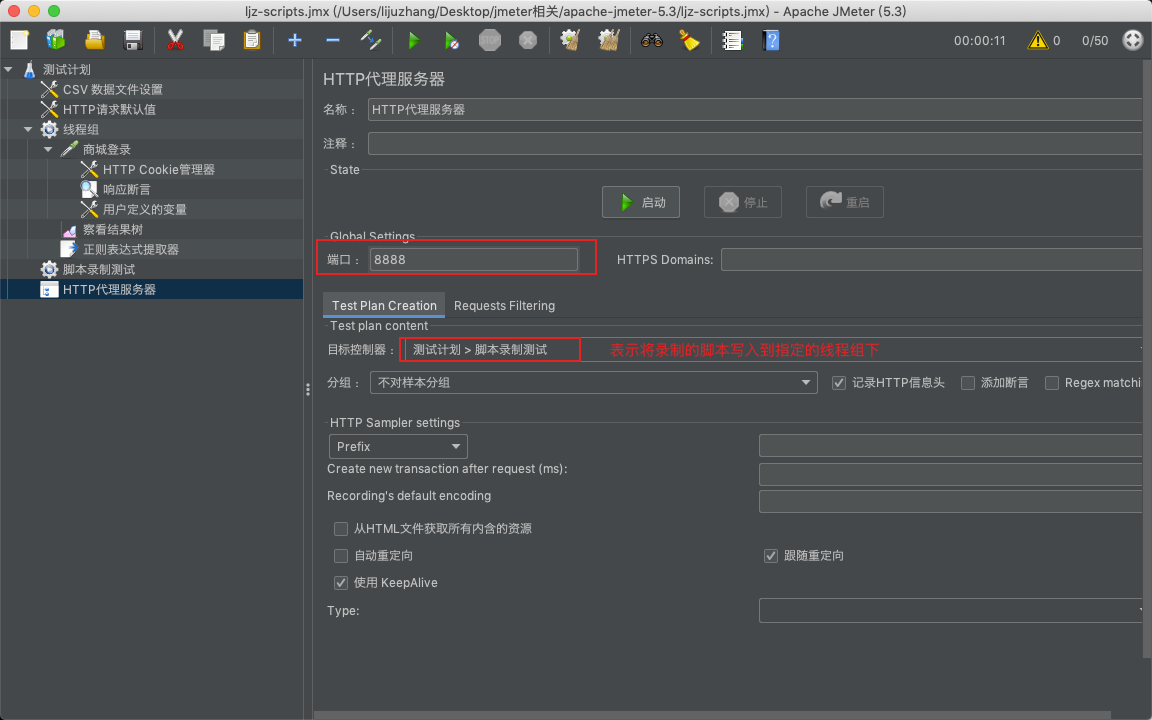Enable 自动重定向 checkbox
1152x720 pixels.
coord(341,555)
